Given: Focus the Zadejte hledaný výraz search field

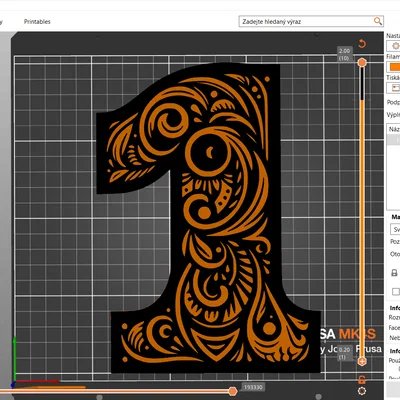Looking at the screenshot, I should point(306,21).
